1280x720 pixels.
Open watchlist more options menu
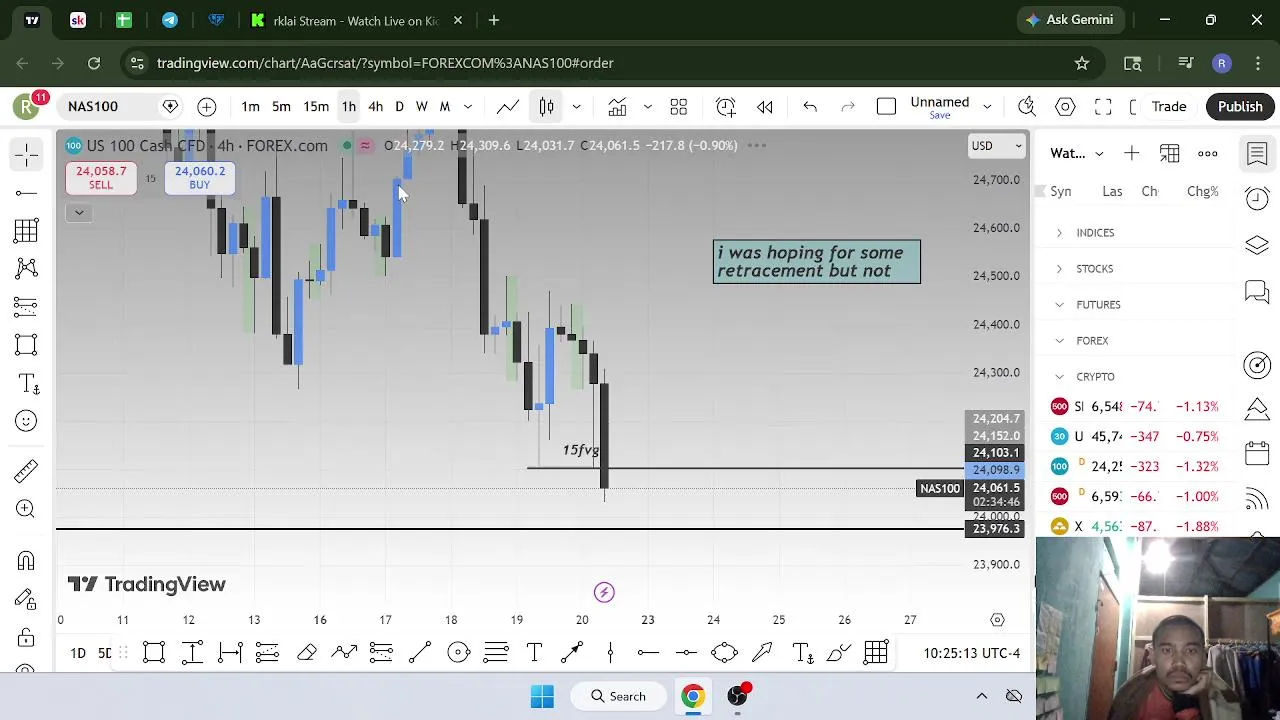pyautogui.click(x=1208, y=153)
